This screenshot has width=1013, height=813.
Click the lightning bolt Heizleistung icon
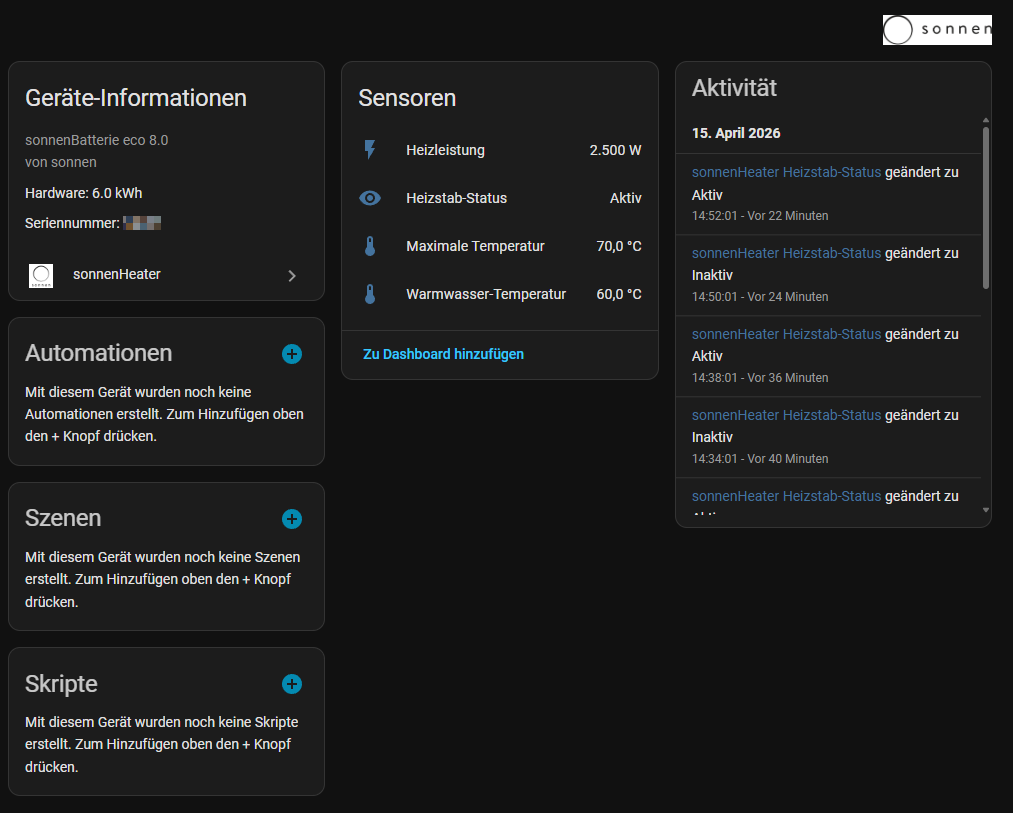pyautogui.click(x=370, y=150)
